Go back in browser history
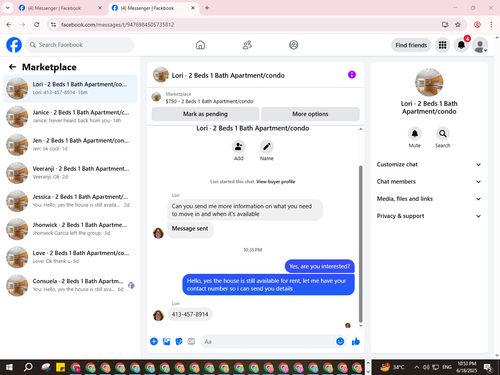Viewport: 500px width, 375px height. click(x=9, y=24)
